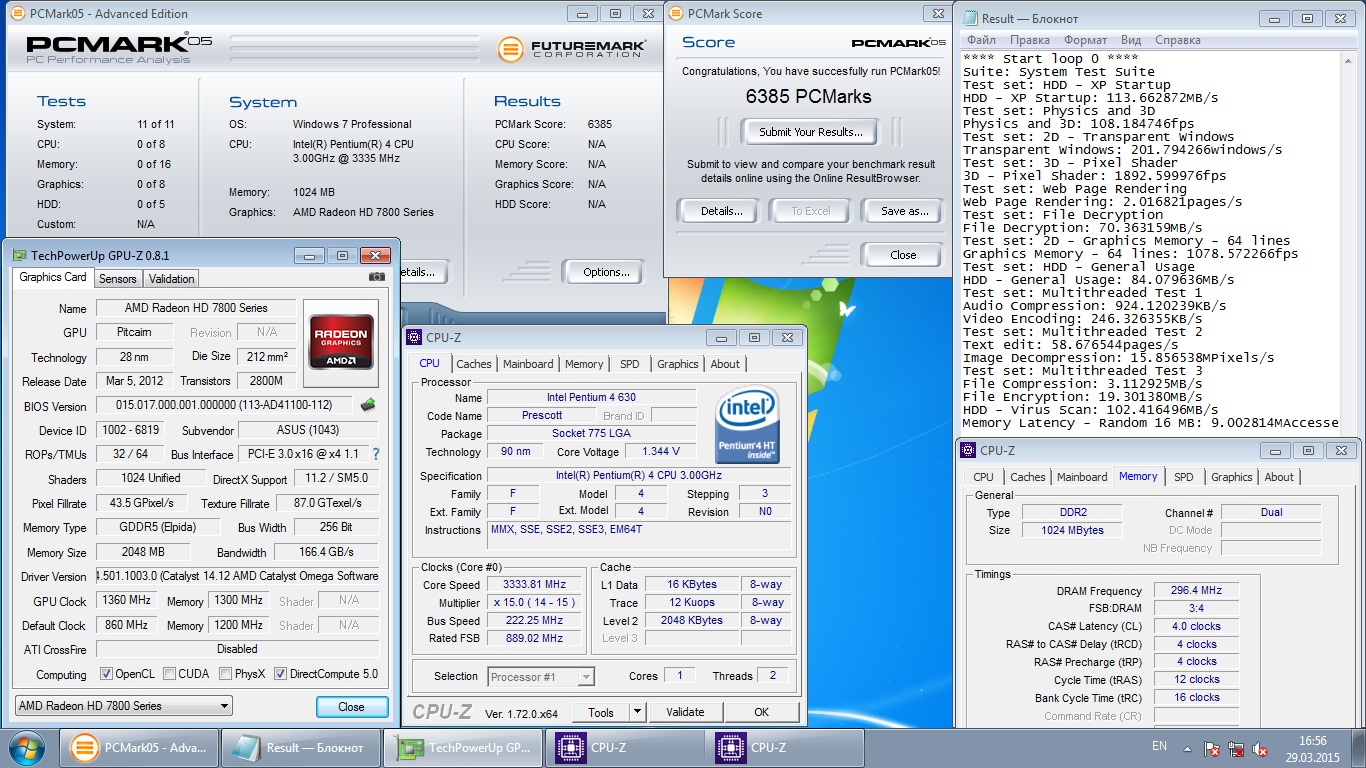Click the BIOS save chip icon in GPU-Z
This screenshot has width=1366, height=768.
tap(369, 405)
